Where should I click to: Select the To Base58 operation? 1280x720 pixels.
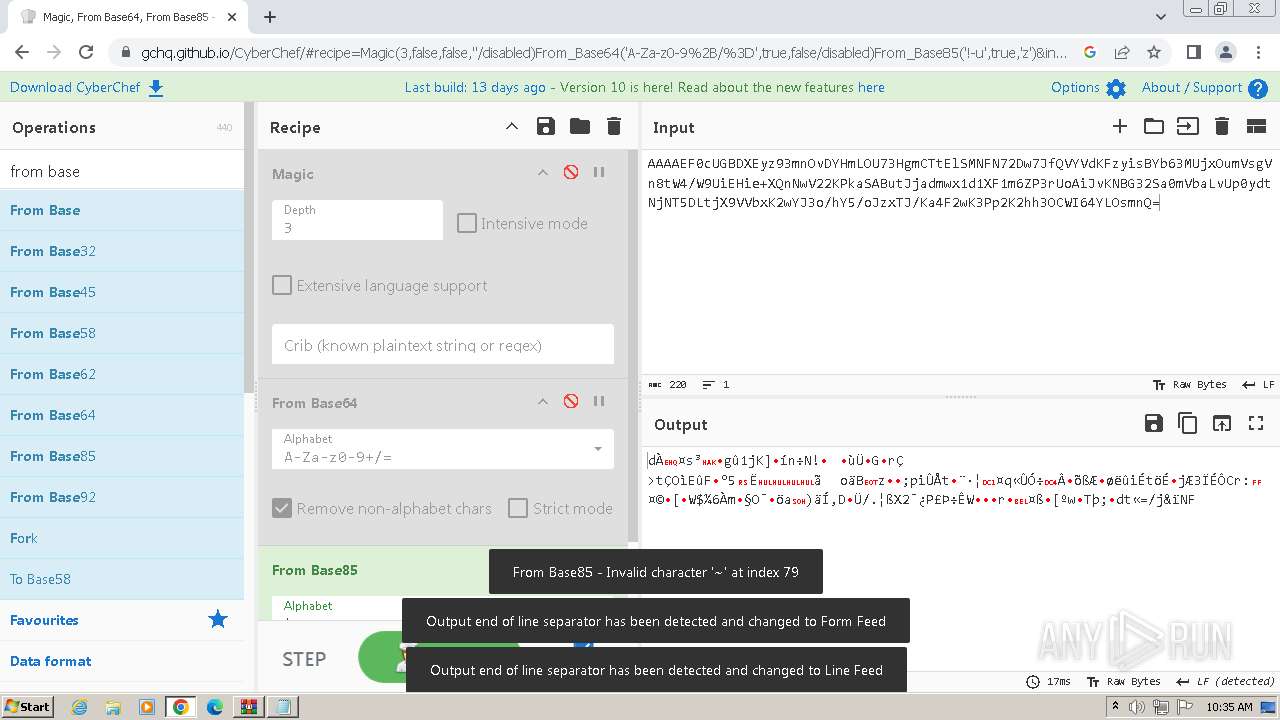tap(122, 579)
